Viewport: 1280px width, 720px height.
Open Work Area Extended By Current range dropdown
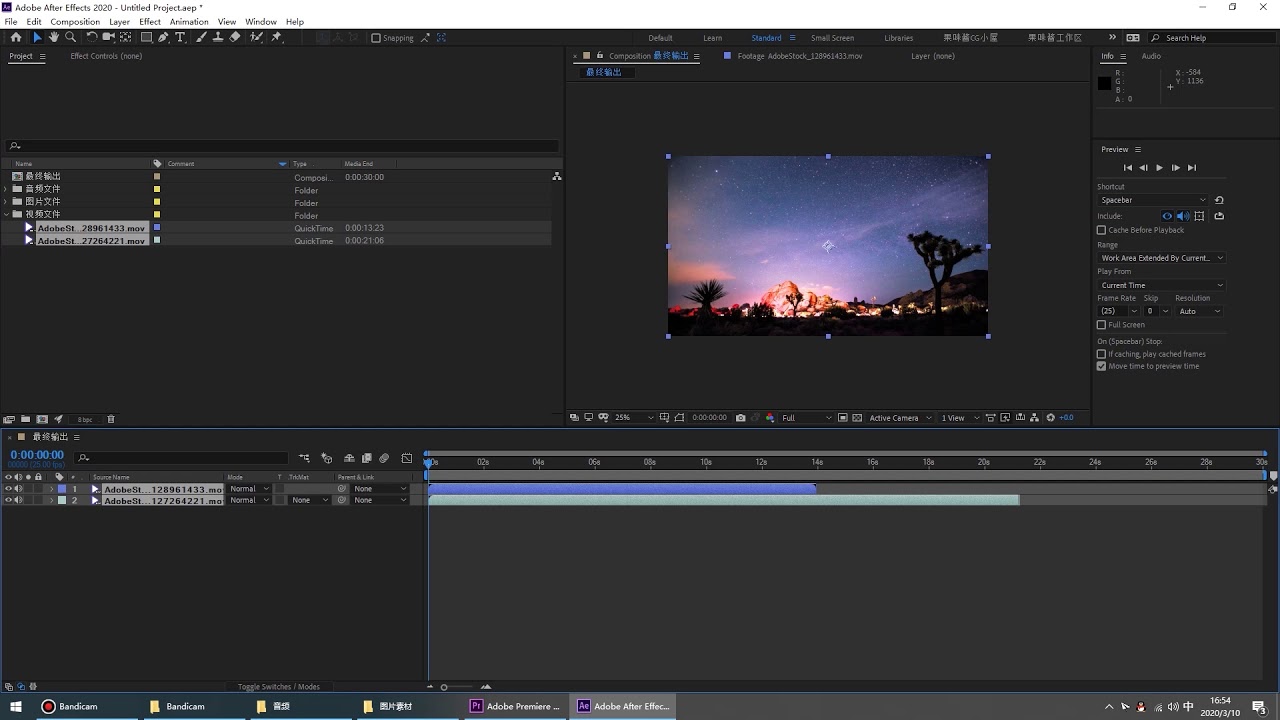coord(1161,258)
